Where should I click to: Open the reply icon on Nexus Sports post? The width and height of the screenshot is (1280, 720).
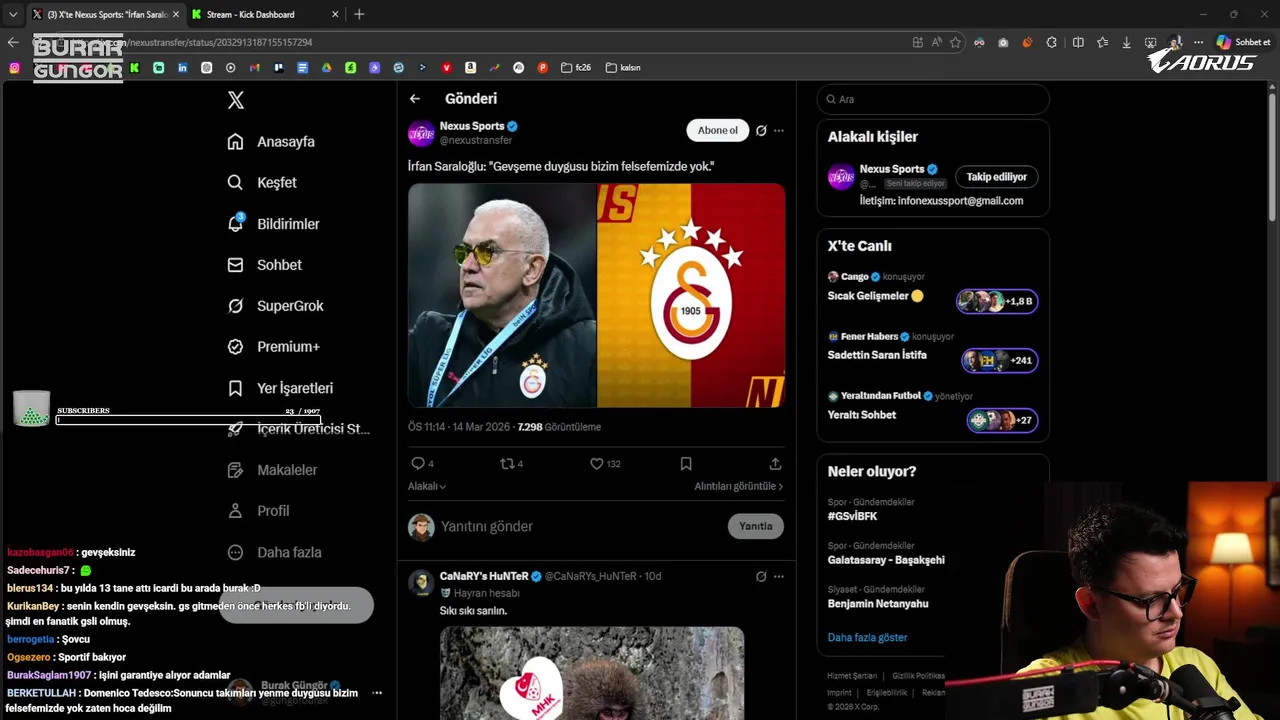pos(418,464)
